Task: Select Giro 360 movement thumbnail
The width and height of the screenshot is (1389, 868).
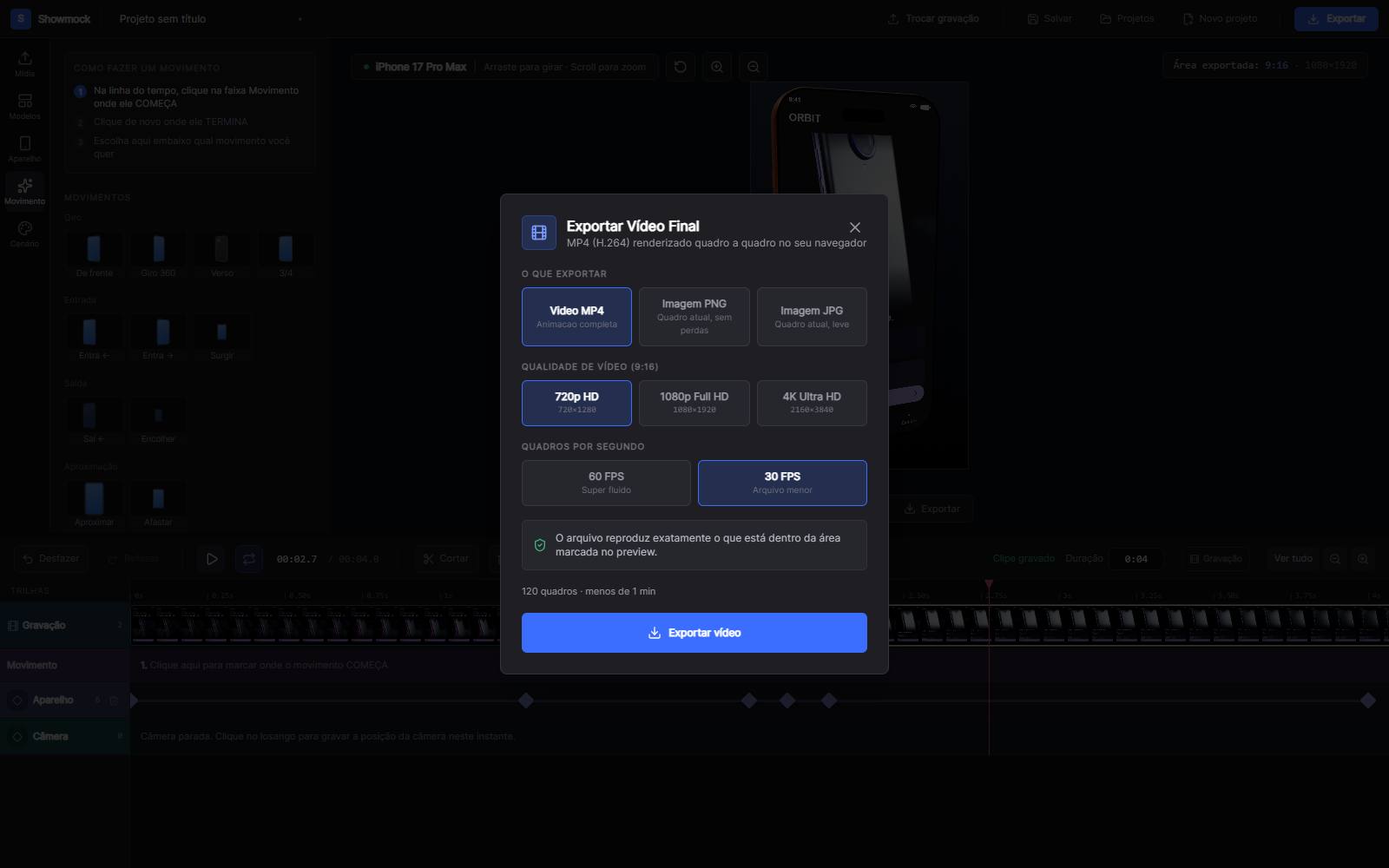Action: [x=158, y=254]
